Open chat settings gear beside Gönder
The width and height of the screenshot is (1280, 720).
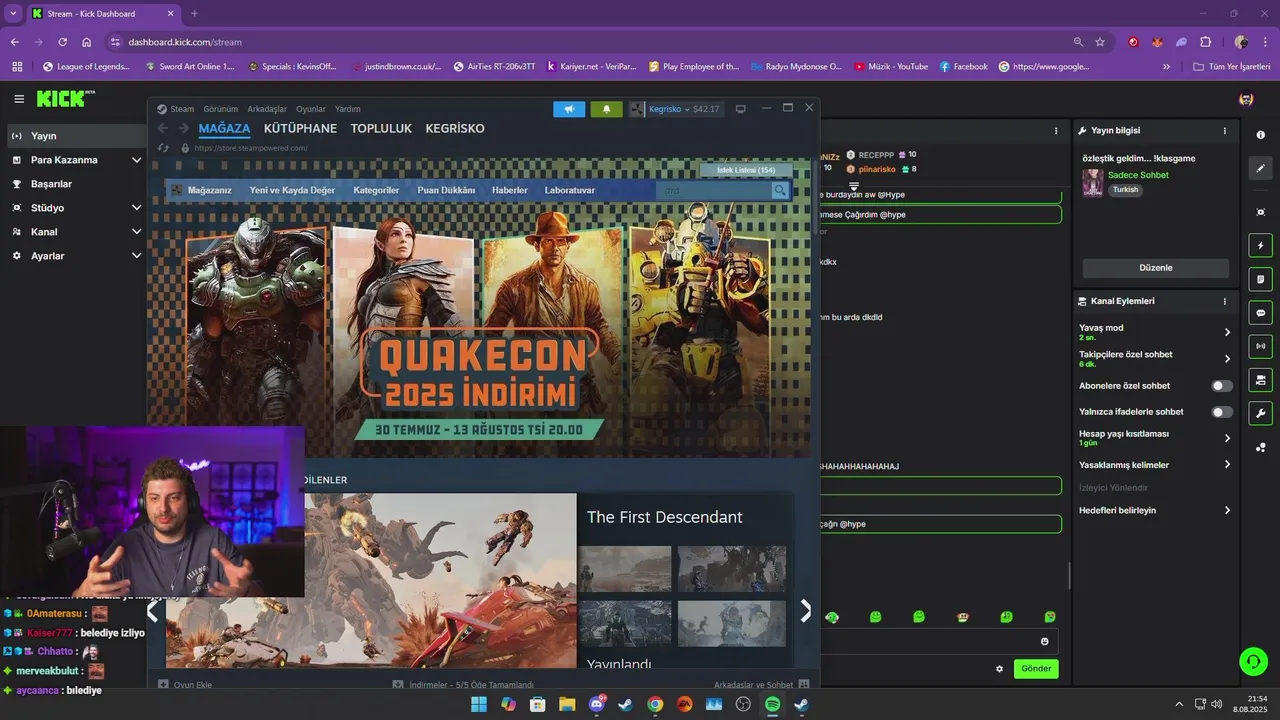pos(999,669)
